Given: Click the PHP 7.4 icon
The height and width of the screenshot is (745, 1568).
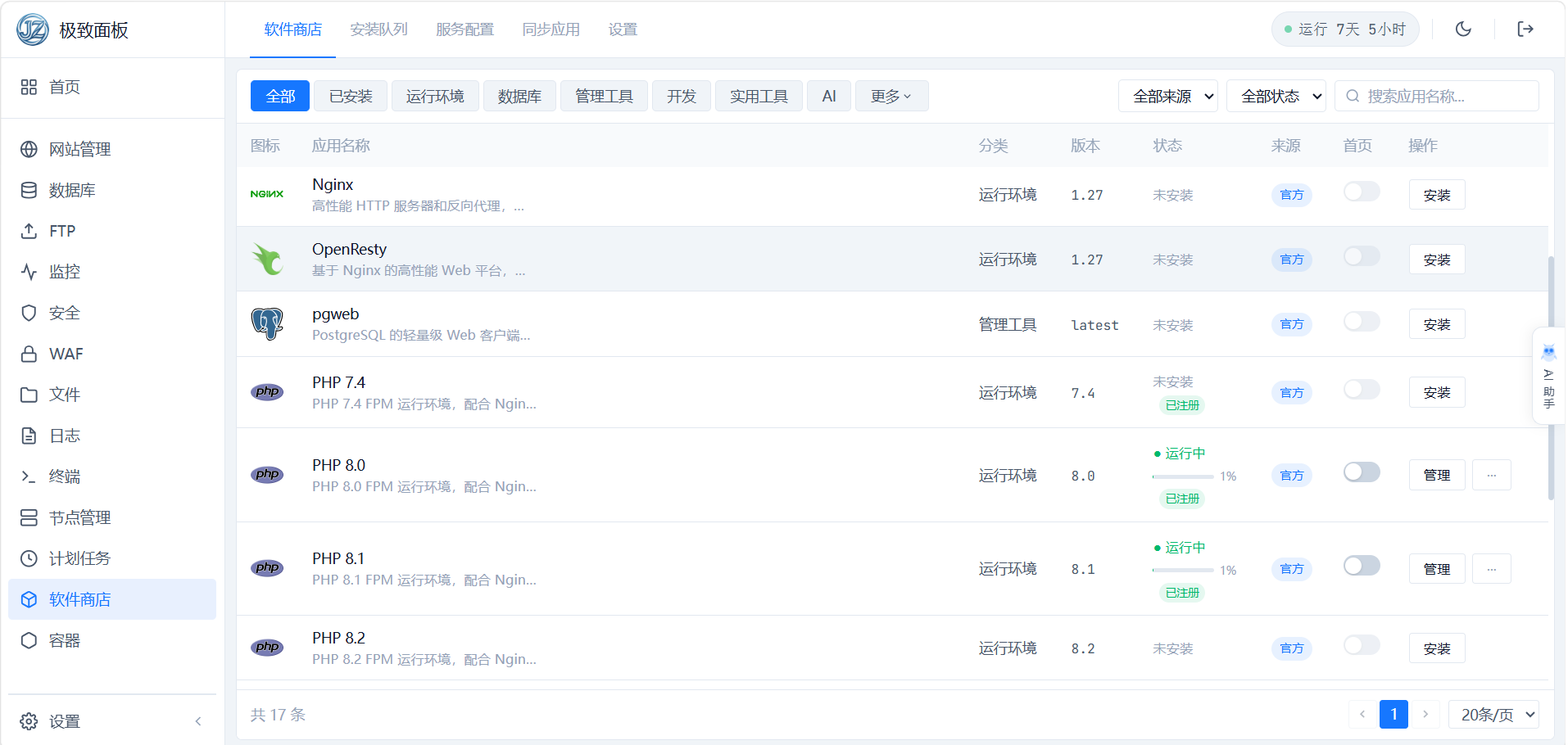Looking at the screenshot, I should [267, 392].
